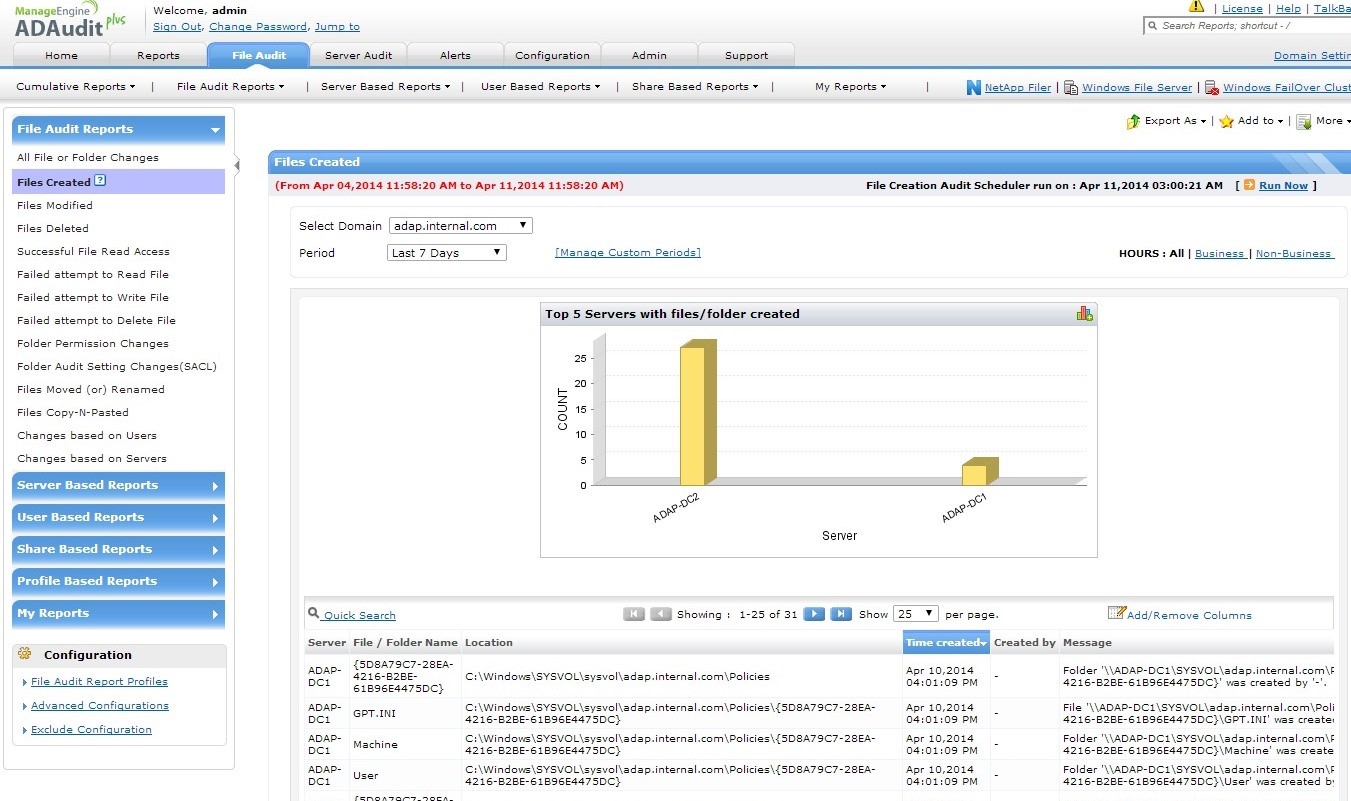Click the Windows FailOver Cluster icon
The height and width of the screenshot is (801, 1351).
click(x=1211, y=88)
